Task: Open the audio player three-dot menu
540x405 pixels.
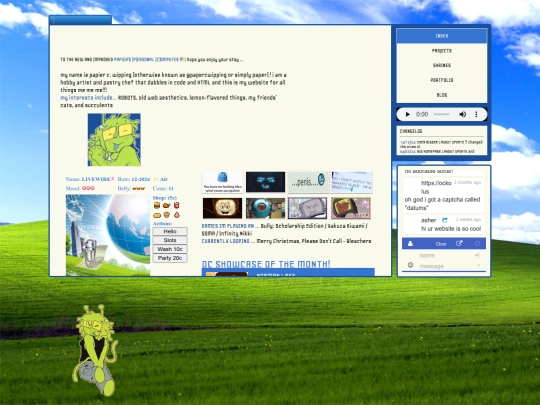Action: point(476,114)
